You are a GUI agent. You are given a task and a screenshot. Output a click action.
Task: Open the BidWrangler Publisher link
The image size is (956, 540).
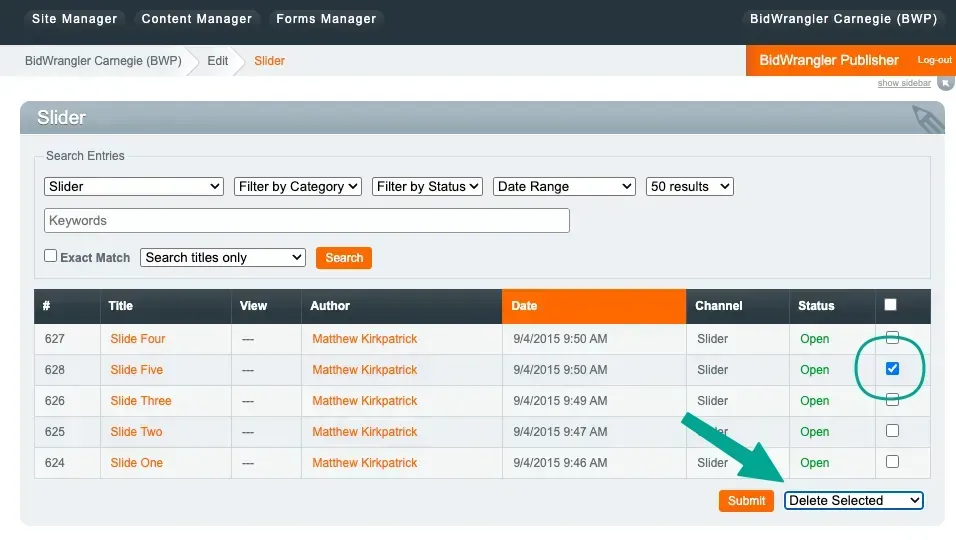pyautogui.click(x=829, y=60)
